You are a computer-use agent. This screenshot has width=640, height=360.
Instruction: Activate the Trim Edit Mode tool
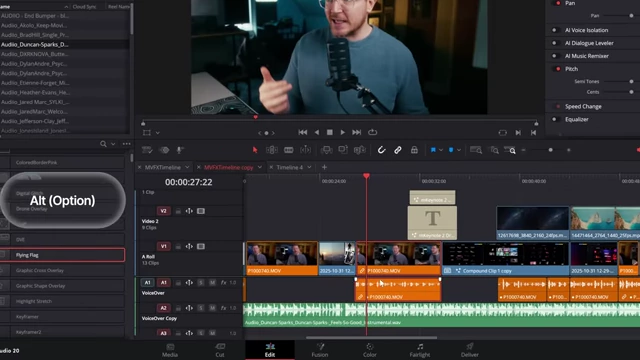(x=272, y=150)
